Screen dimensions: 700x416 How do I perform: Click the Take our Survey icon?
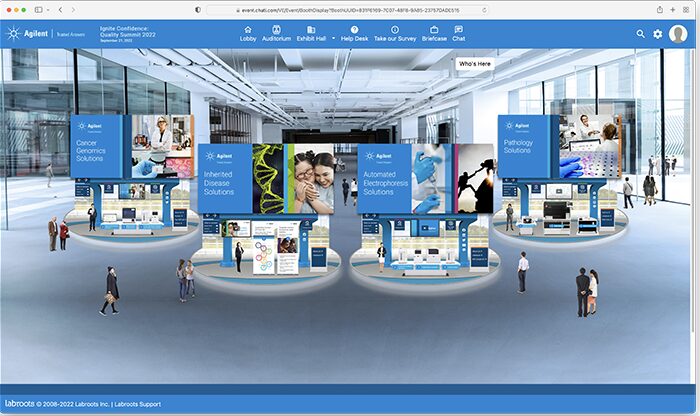tap(395, 33)
